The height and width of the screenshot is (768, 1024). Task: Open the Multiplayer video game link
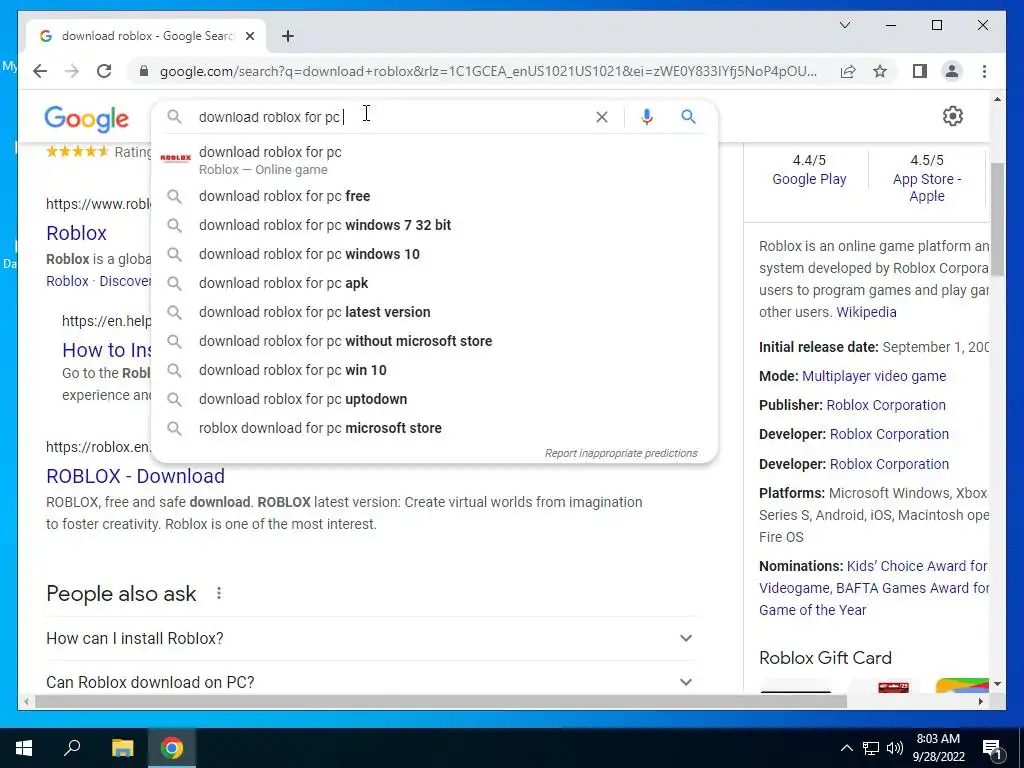[874, 376]
